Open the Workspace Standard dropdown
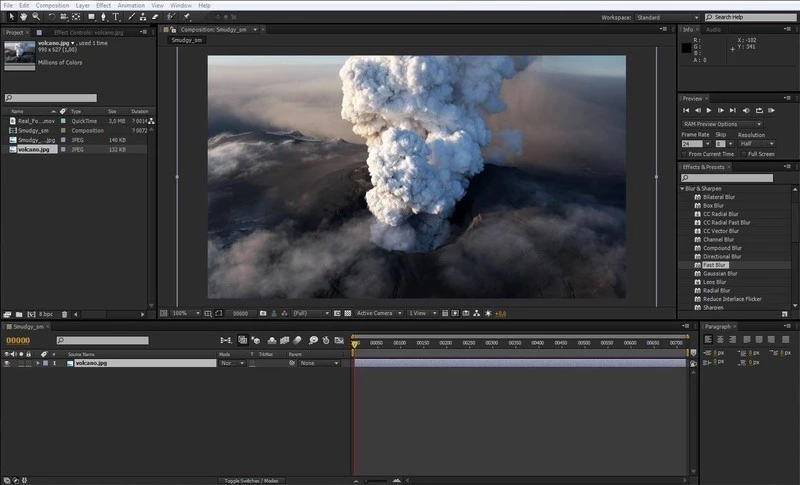 665,17
